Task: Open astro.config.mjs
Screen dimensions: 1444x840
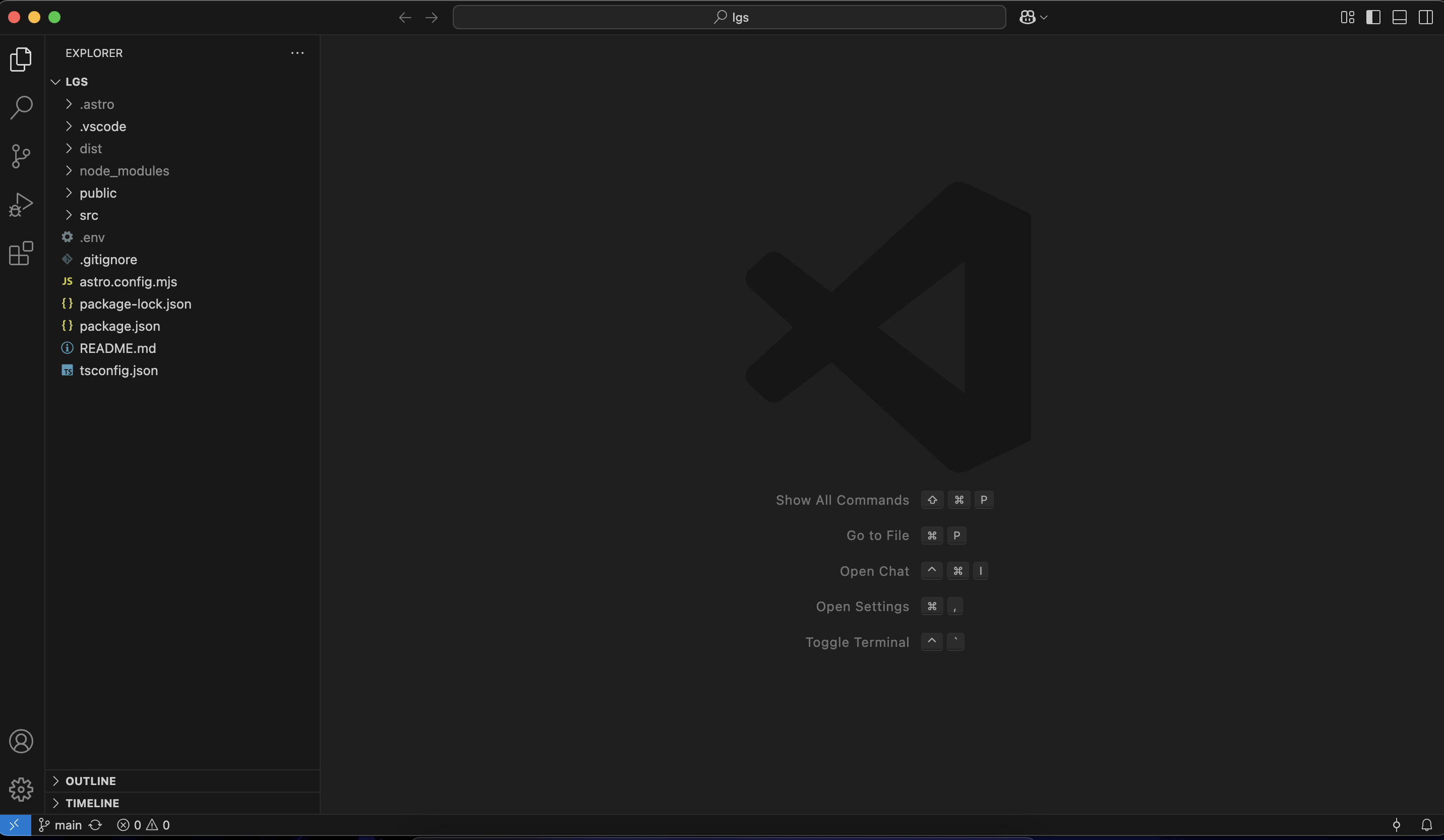Action: (182, 281)
